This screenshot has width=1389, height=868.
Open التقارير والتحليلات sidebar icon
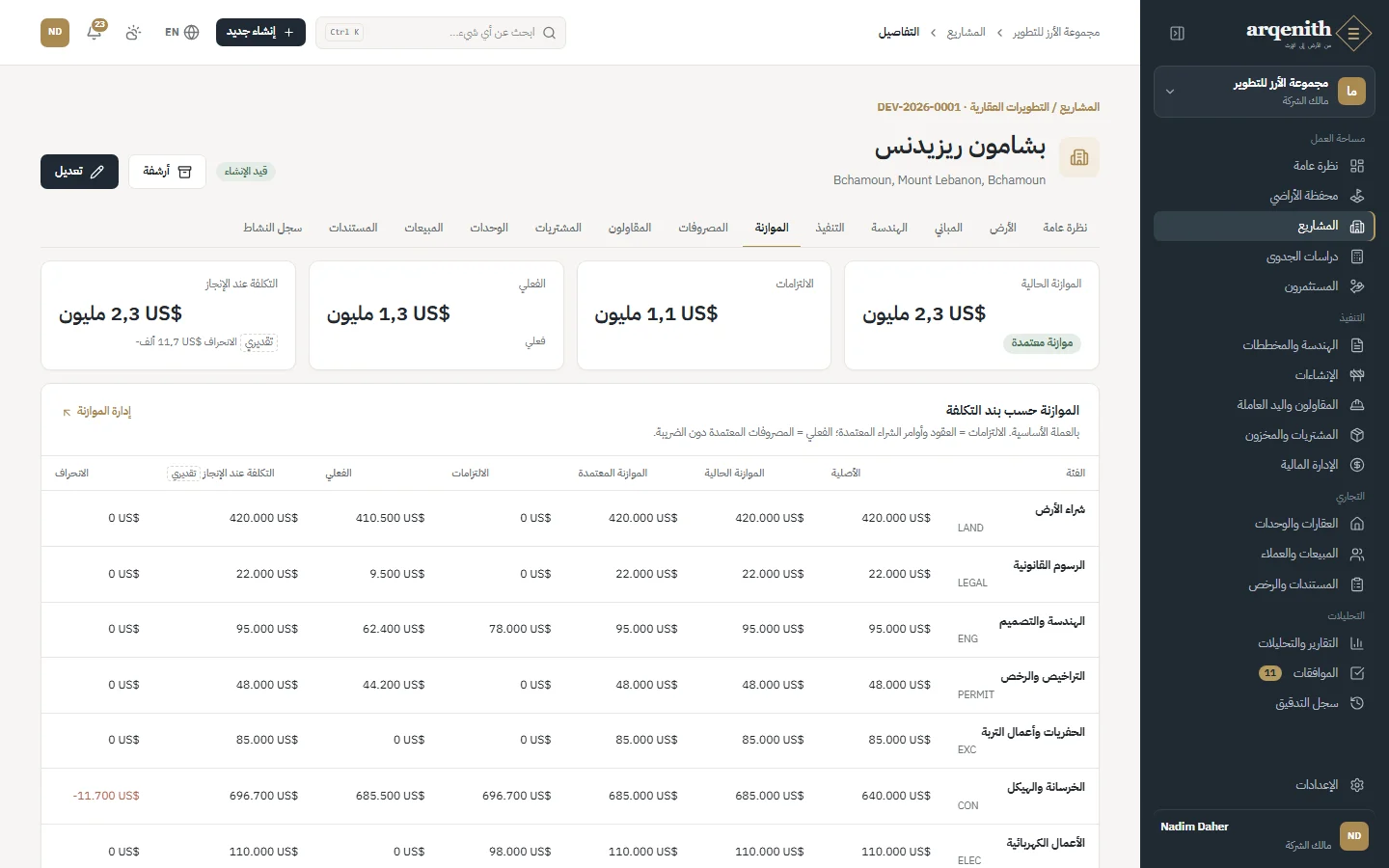tap(1357, 643)
